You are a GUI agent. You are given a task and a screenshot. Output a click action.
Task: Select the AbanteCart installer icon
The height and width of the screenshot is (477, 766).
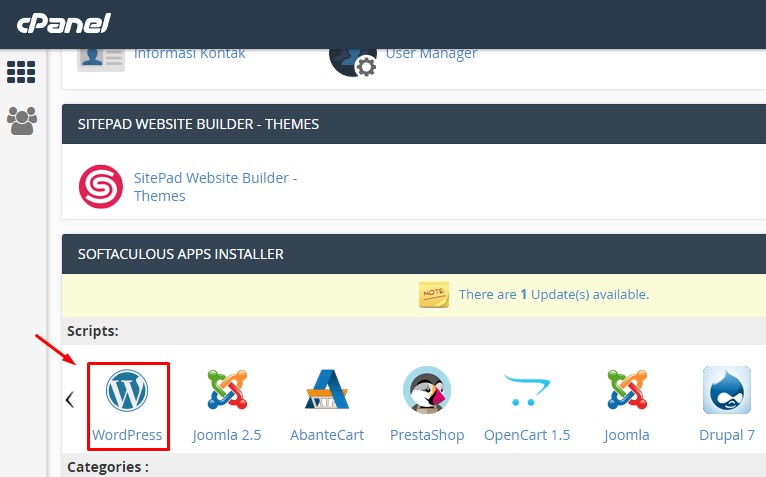click(x=327, y=390)
